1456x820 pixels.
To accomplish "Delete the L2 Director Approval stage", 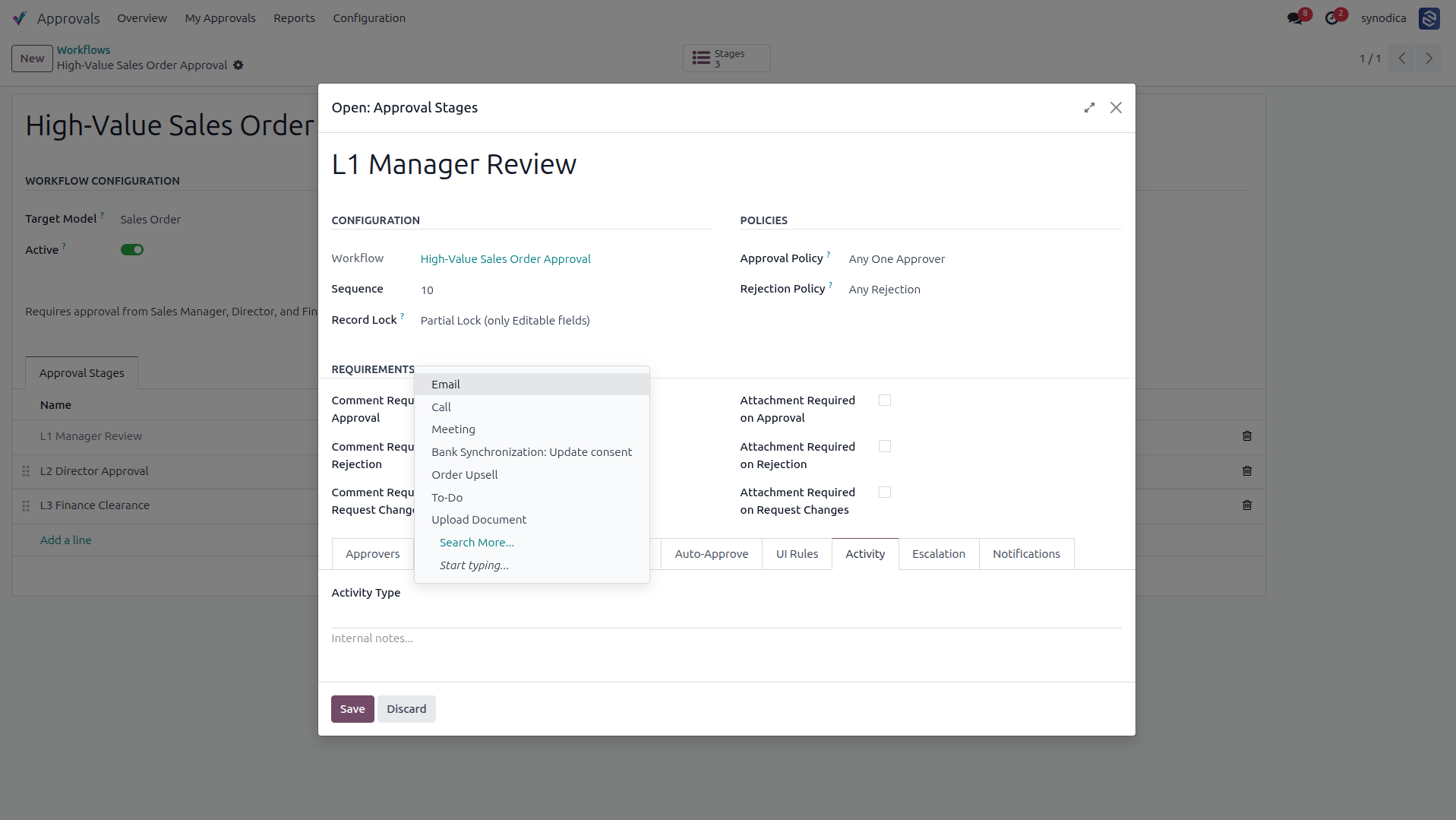I will (x=1246, y=471).
